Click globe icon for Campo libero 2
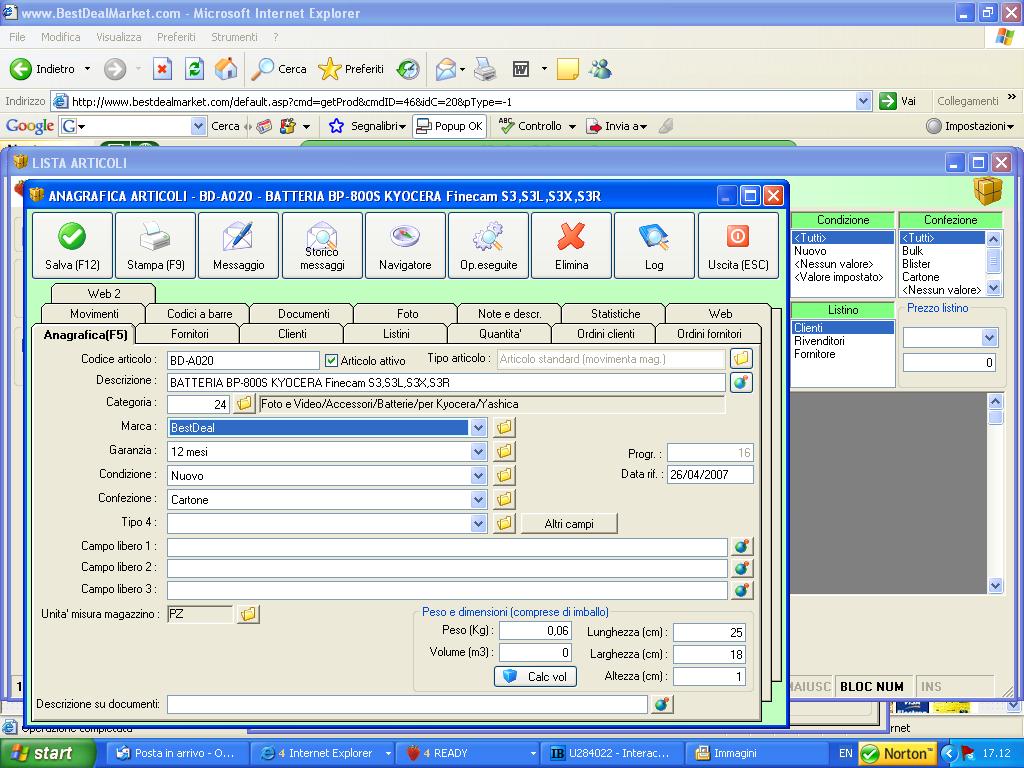Image resolution: width=1024 pixels, height=768 pixels. click(741, 568)
